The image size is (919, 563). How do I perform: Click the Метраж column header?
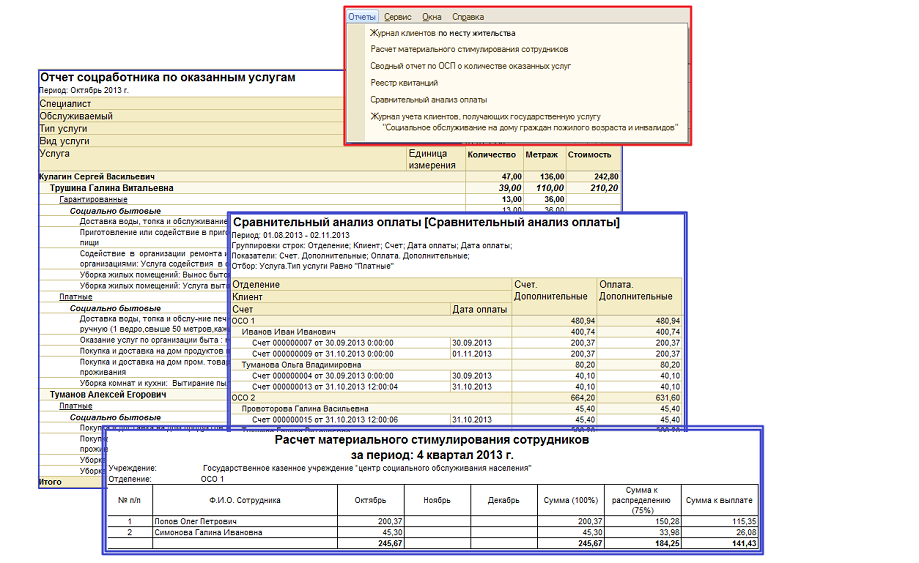click(x=542, y=155)
